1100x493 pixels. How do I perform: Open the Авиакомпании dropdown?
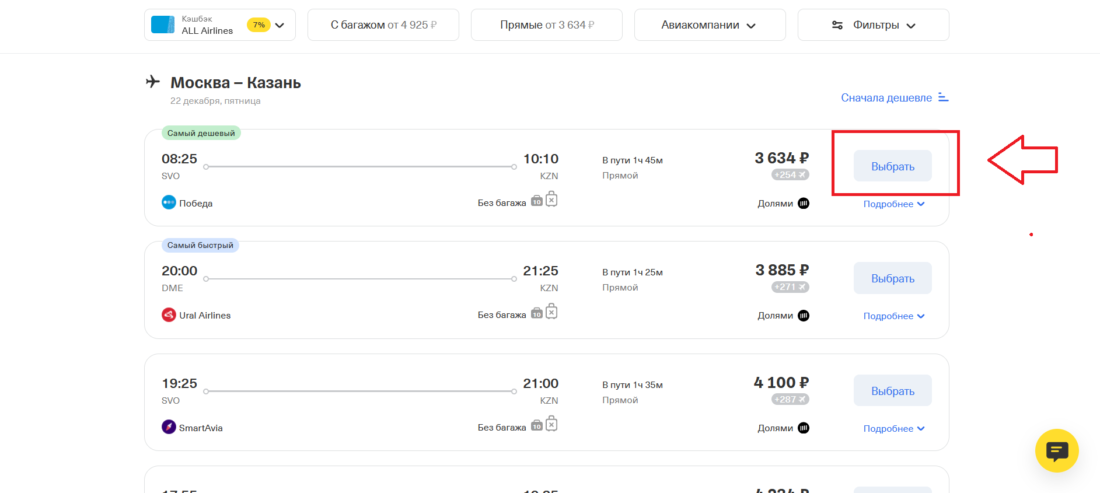[x=709, y=25]
